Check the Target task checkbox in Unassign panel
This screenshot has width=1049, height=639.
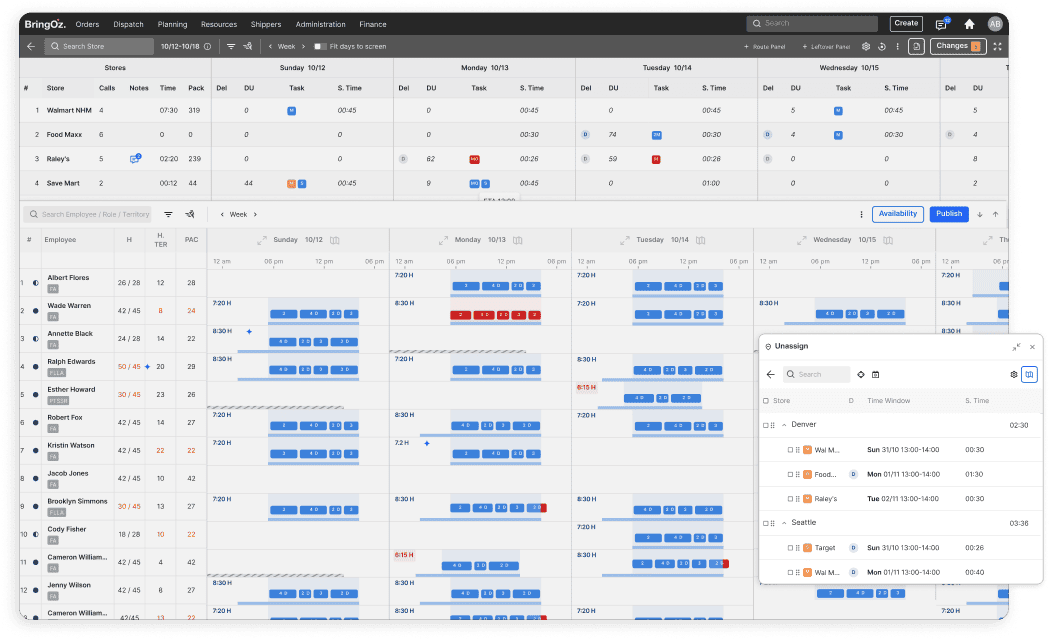click(x=790, y=548)
